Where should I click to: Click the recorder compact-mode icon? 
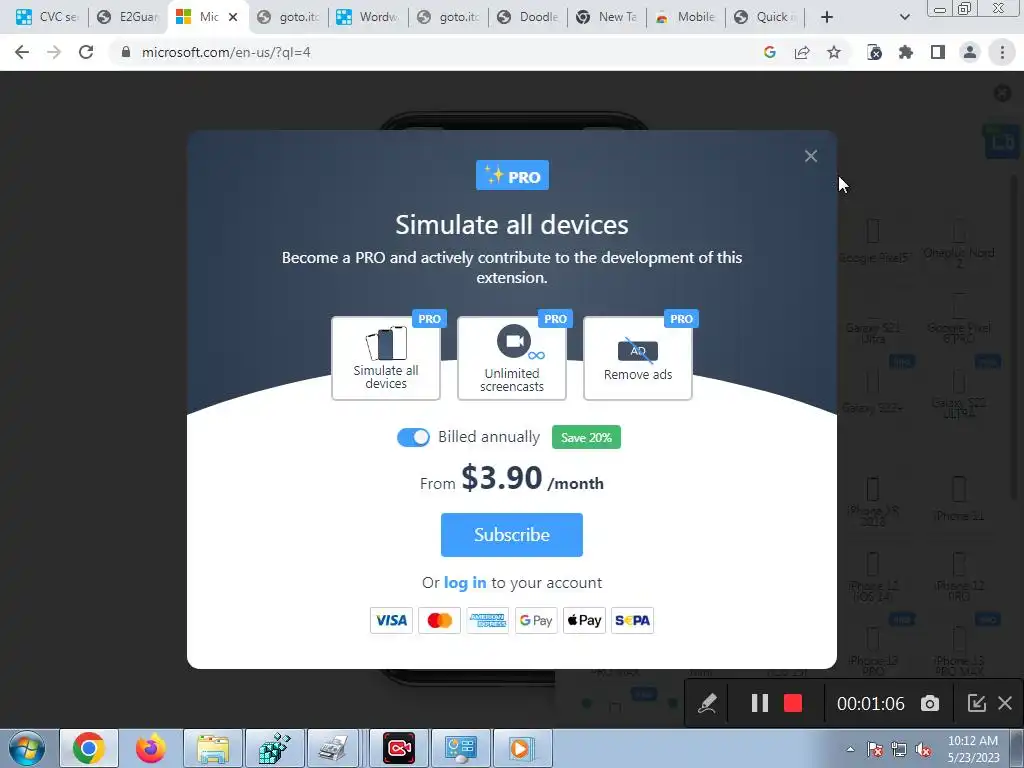pyautogui.click(x=976, y=703)
